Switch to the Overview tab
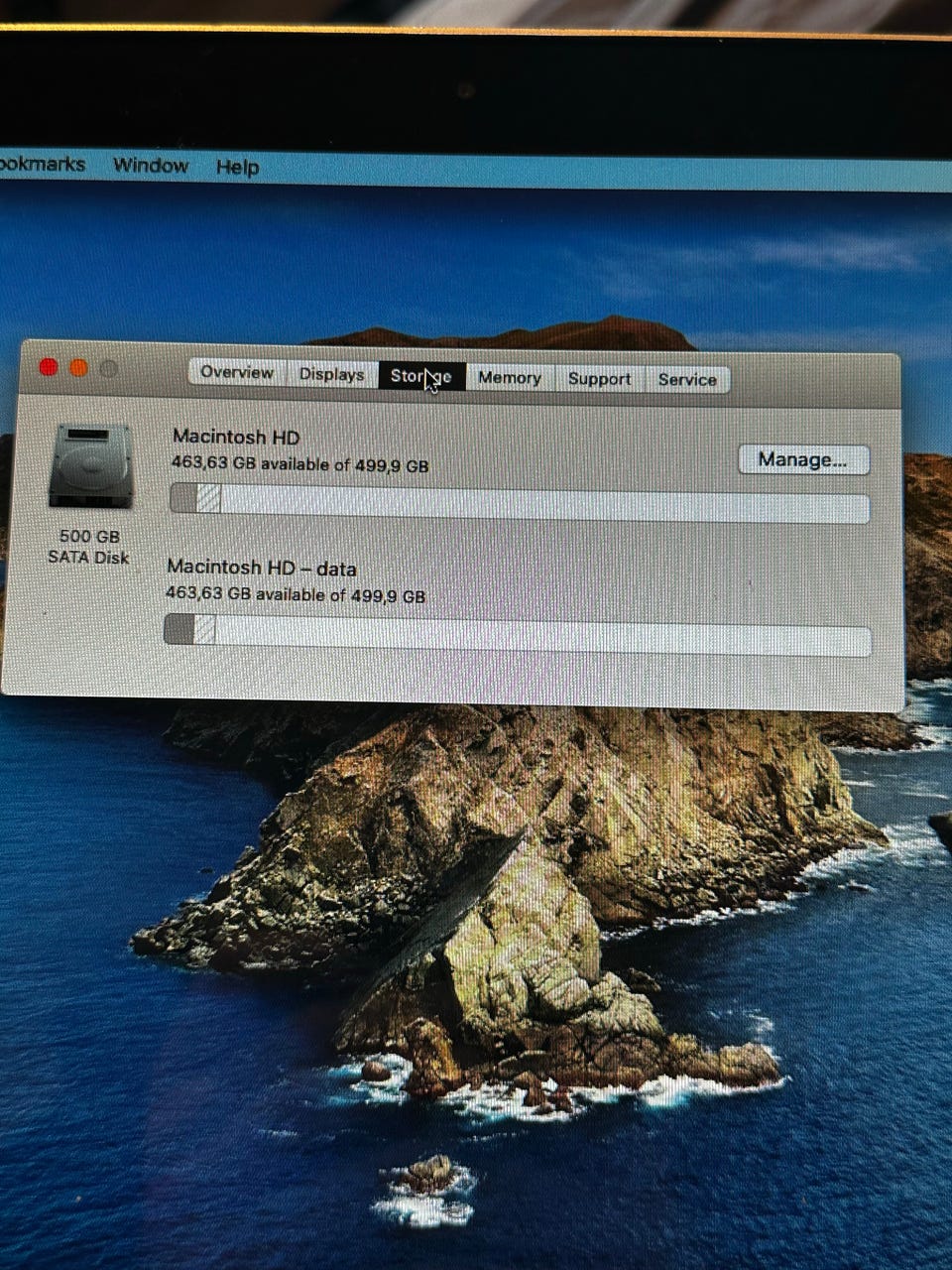The height and width of the screenshot is (1270, 952). click(237, 373)
